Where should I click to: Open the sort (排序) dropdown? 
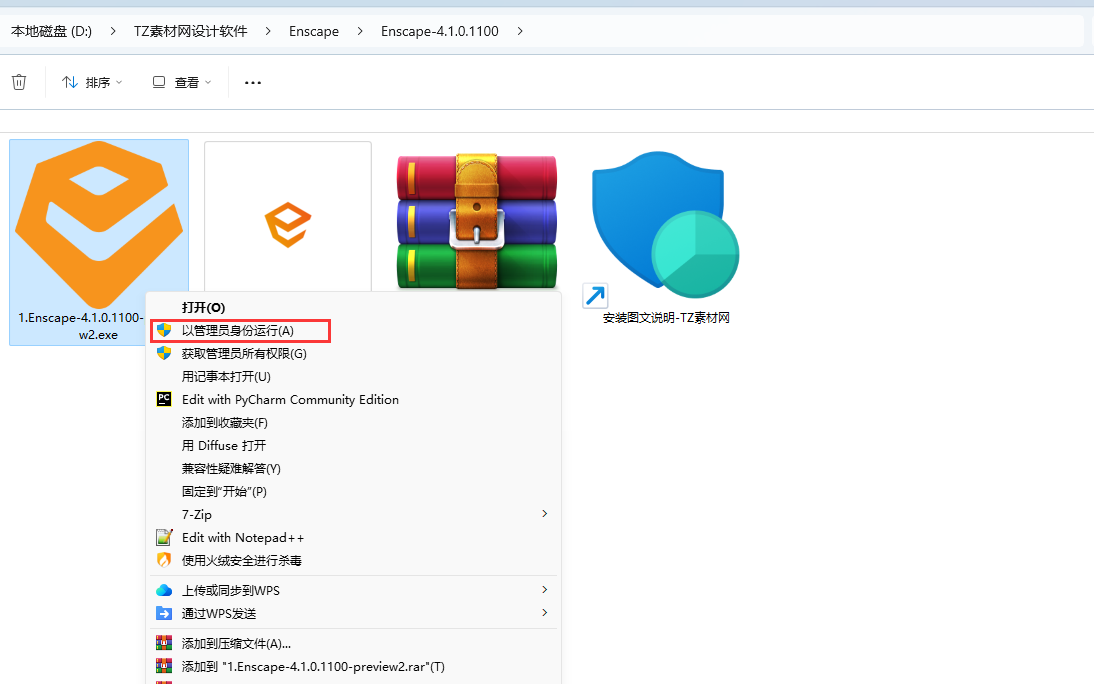(x=92, y=82)
